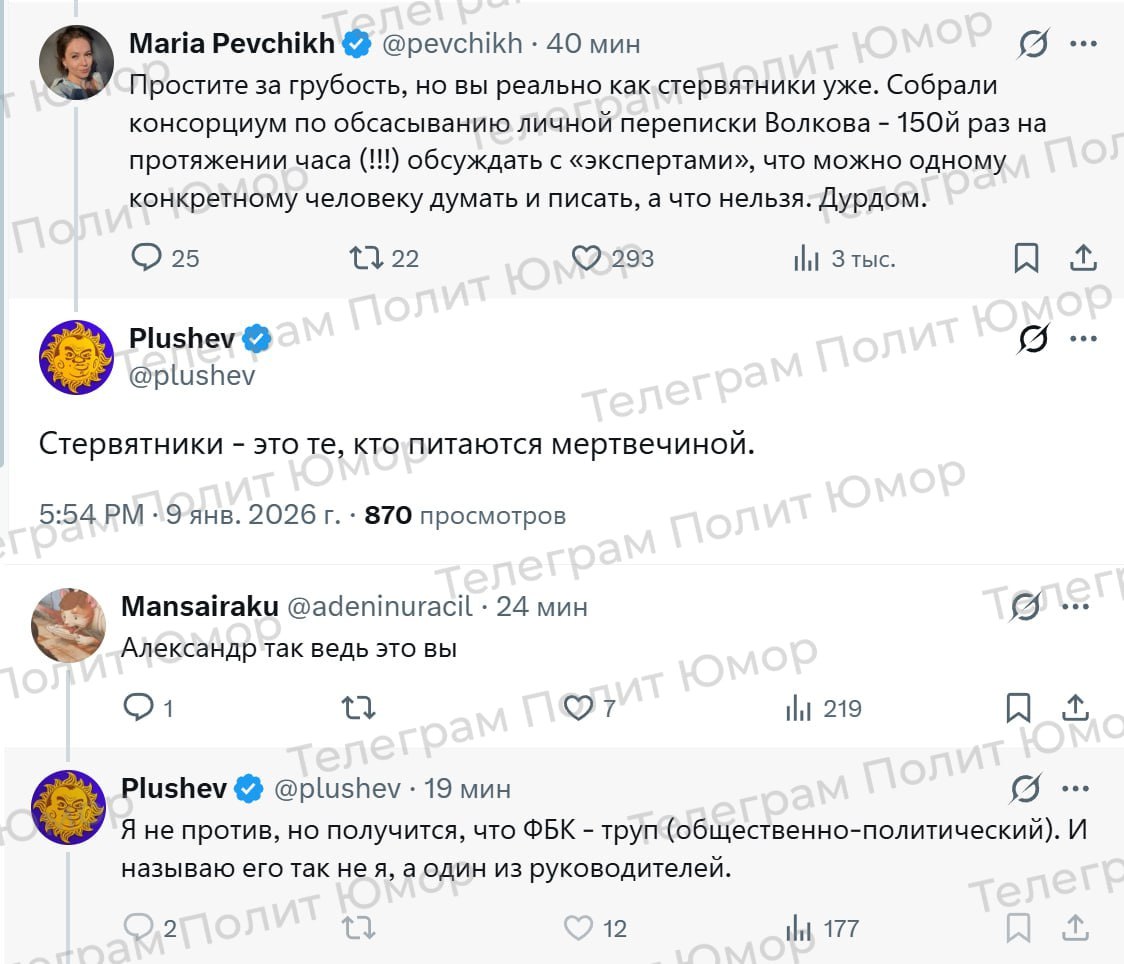Like Mansairaku's reply

(578, 708)
